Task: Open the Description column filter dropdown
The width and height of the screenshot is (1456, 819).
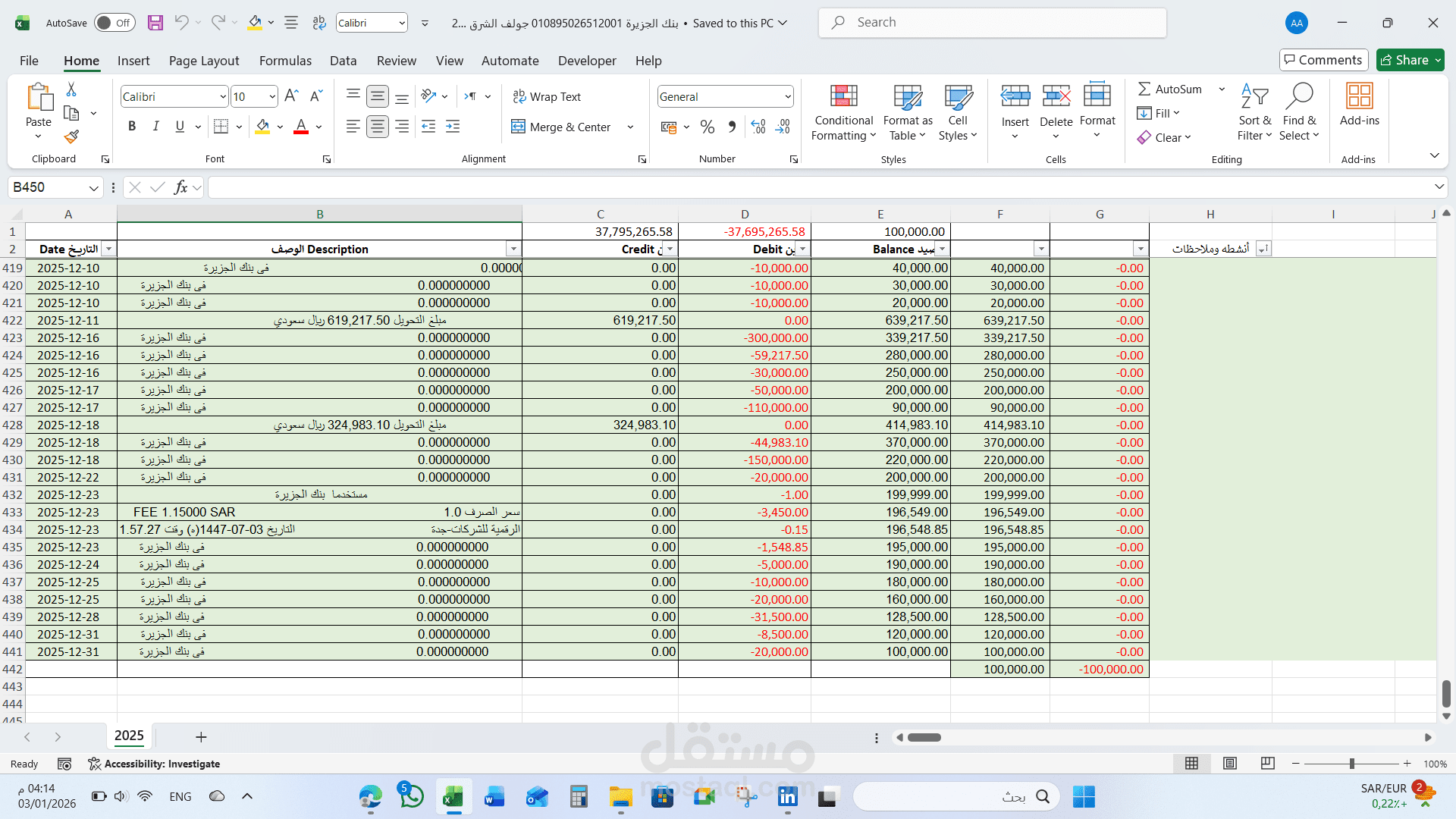Action: pyautogui.click(x=513, y=249)
